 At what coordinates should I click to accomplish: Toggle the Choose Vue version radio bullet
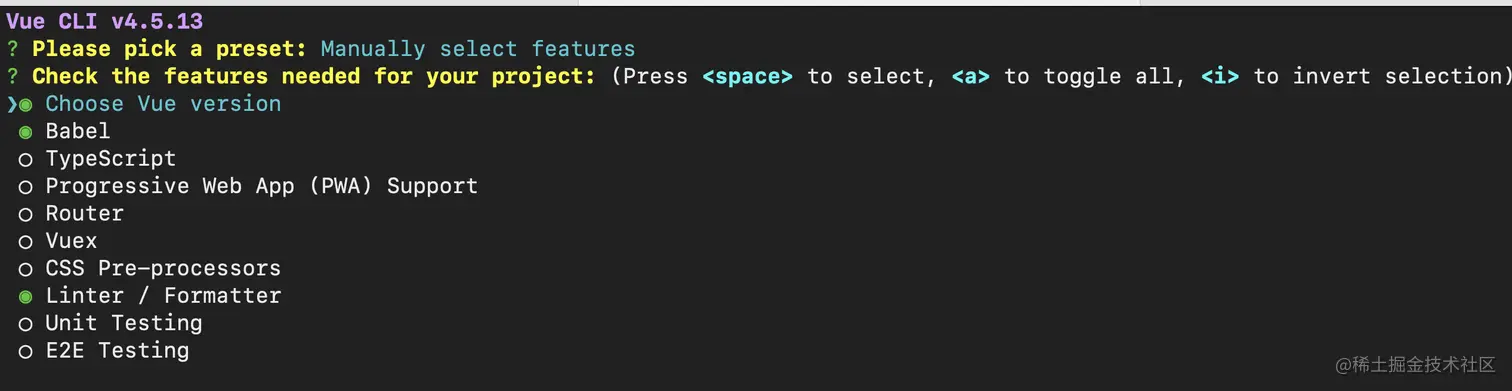25,104
